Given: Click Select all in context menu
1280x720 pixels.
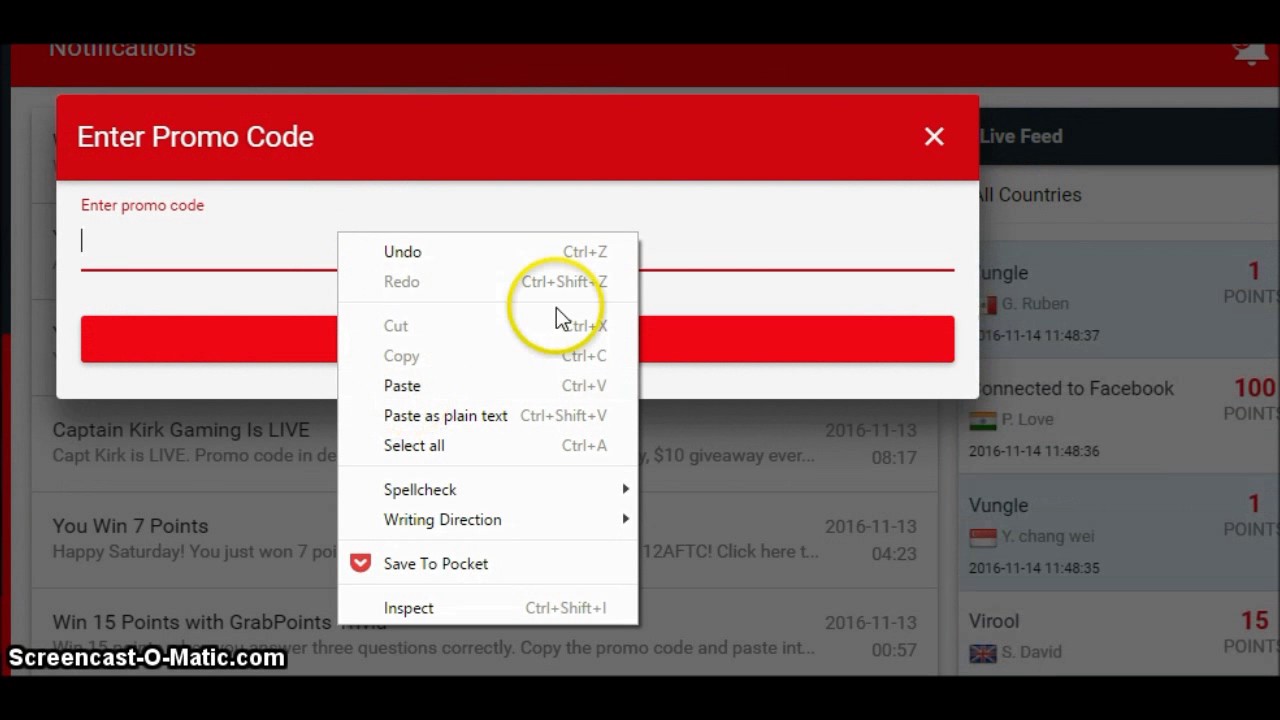Looking at the screenshot, I should click(x=414, y=446).
